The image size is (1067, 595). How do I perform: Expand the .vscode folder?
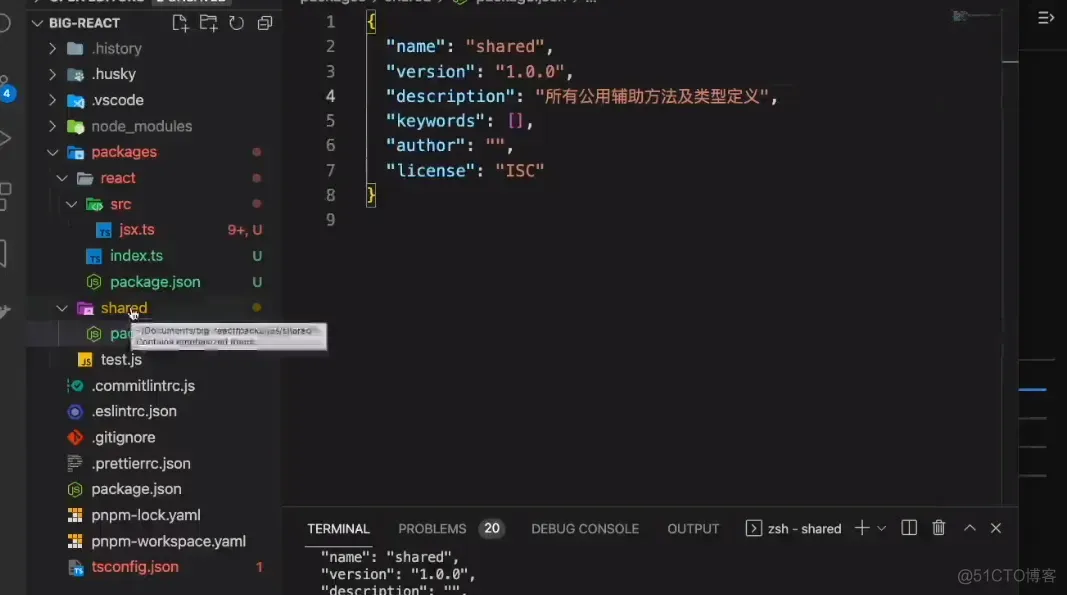[x=52, y=100]
